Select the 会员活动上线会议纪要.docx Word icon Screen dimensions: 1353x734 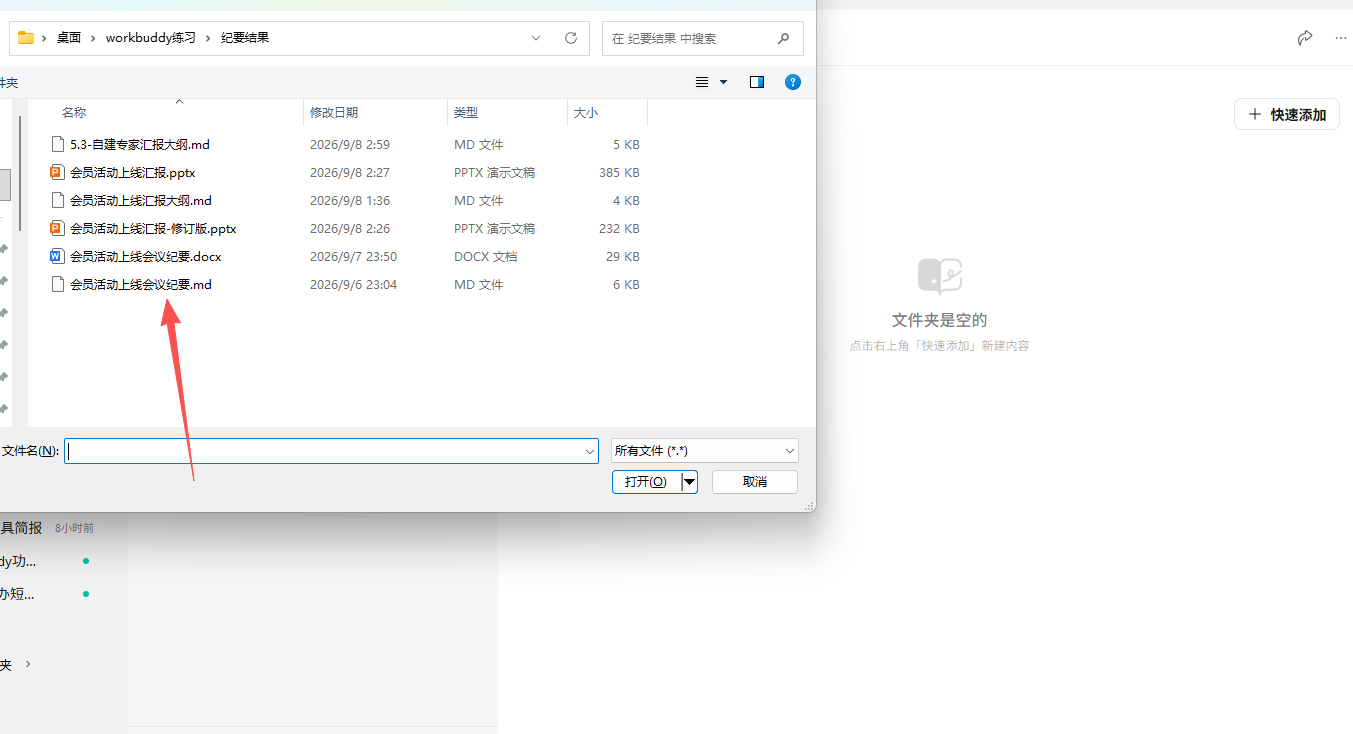pos(57,256)
